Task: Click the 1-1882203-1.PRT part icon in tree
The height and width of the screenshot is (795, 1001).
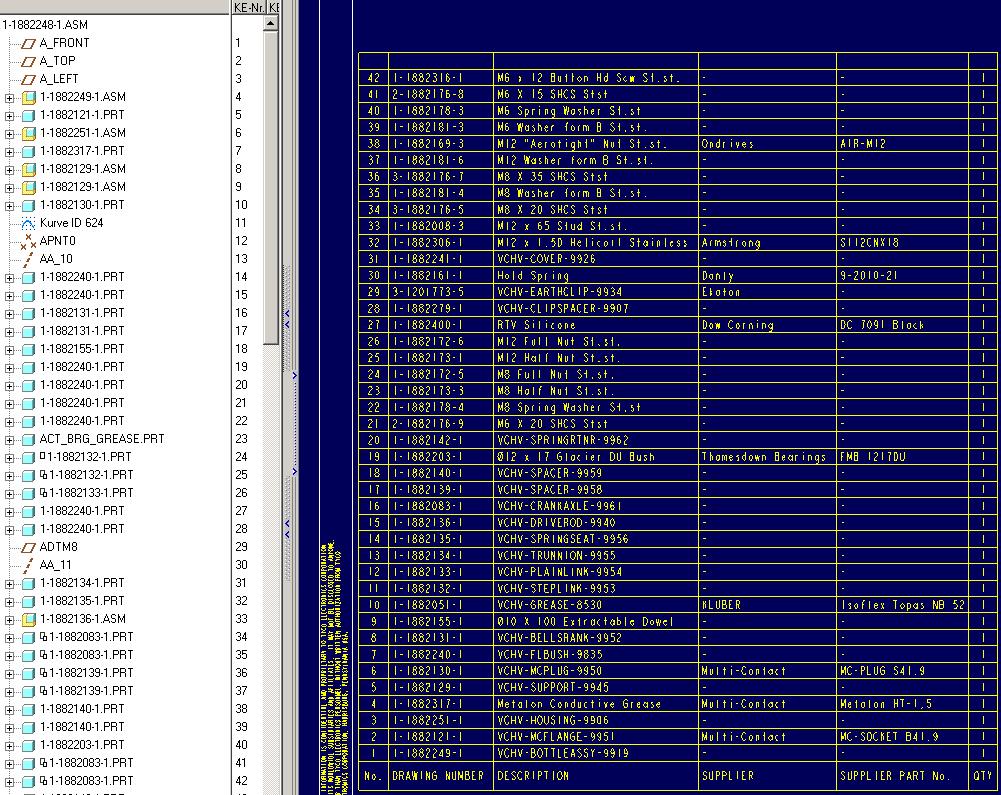Action: 29,745
